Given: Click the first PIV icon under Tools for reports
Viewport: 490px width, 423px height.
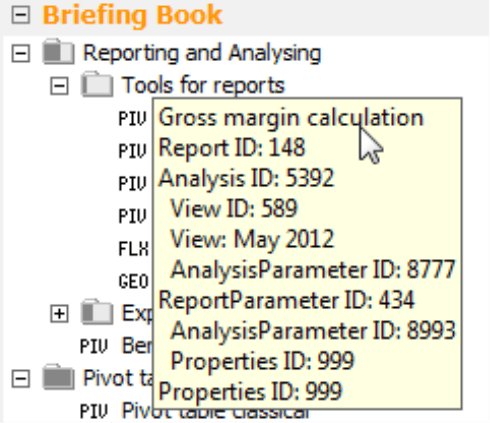Looking at the screenshot, I should click(132, 118).
